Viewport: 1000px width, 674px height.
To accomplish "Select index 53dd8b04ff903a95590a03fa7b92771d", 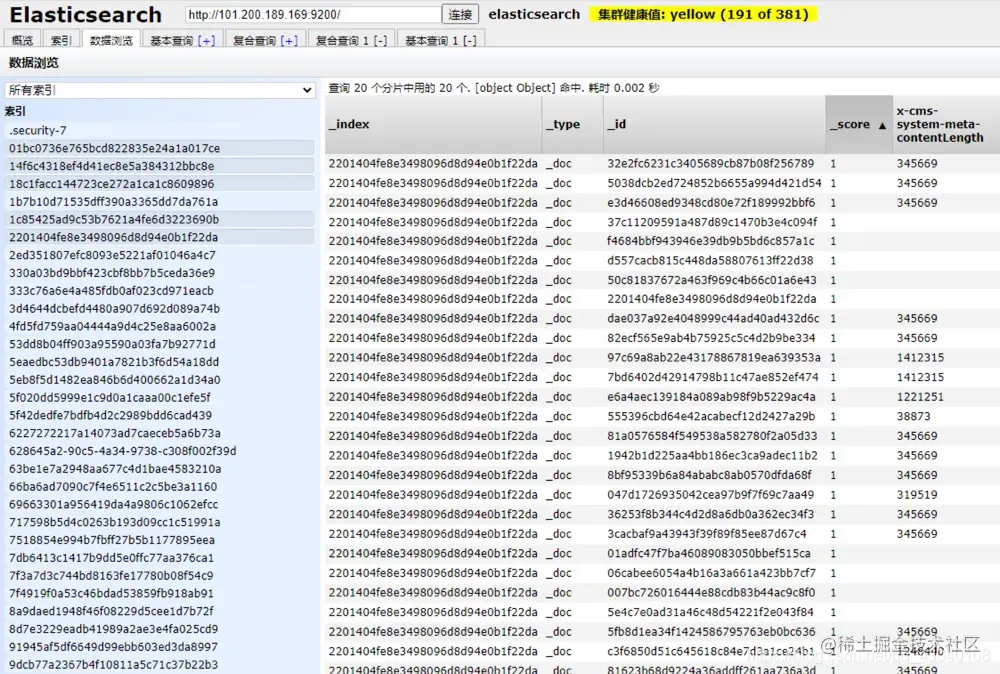I will tap(159, 344).
